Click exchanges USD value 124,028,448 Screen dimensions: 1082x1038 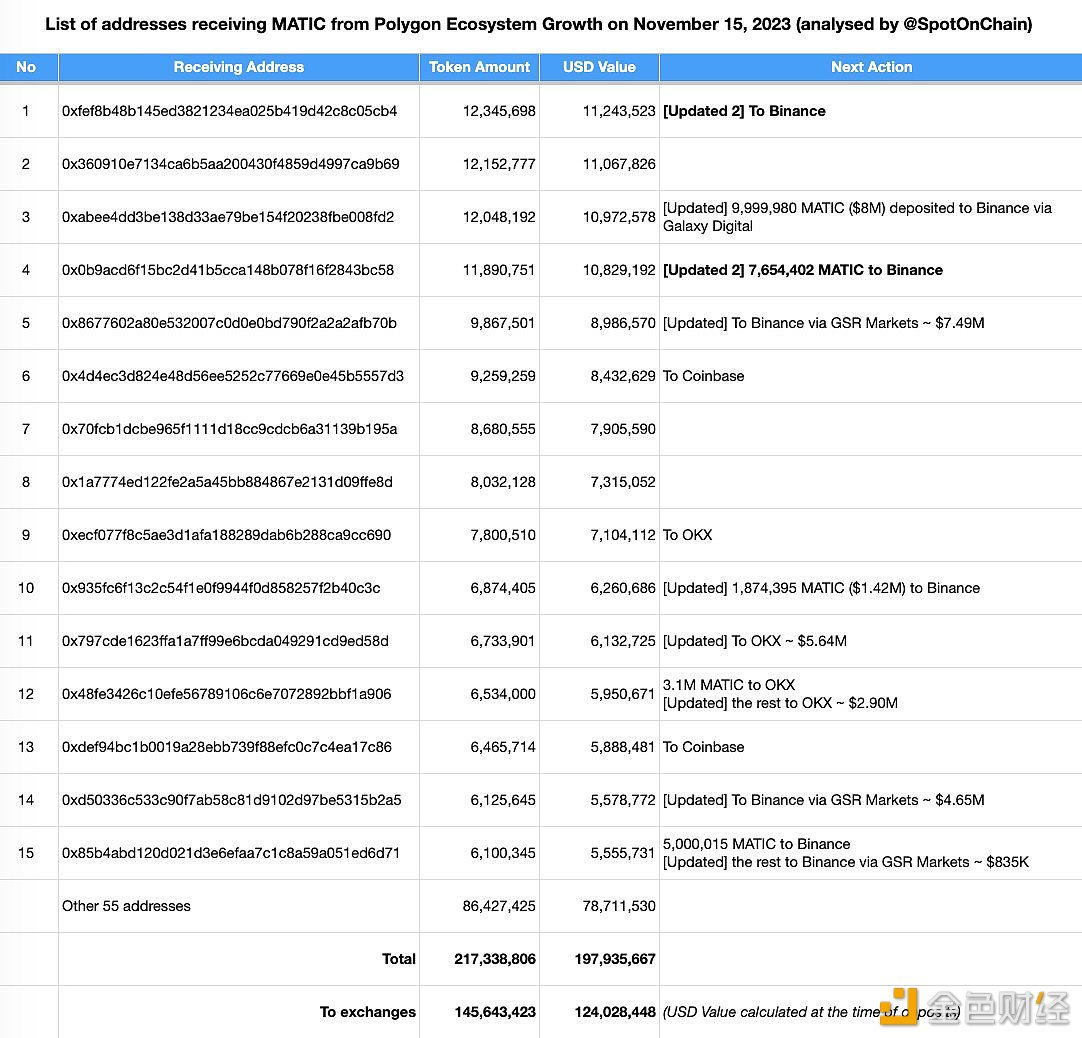(x=615, y=1012)
